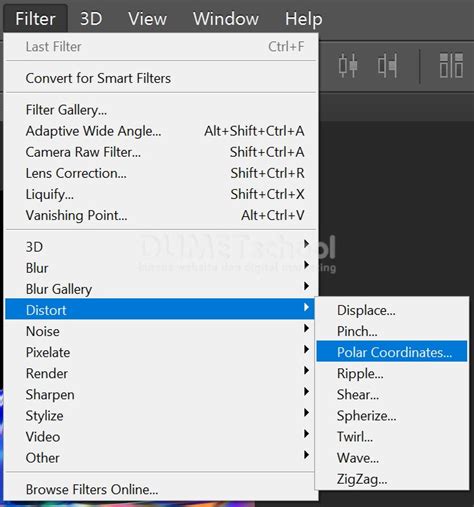Click Browse Filters Online
The width and height of the screenshot is (474, 507).
click(160, 490)
